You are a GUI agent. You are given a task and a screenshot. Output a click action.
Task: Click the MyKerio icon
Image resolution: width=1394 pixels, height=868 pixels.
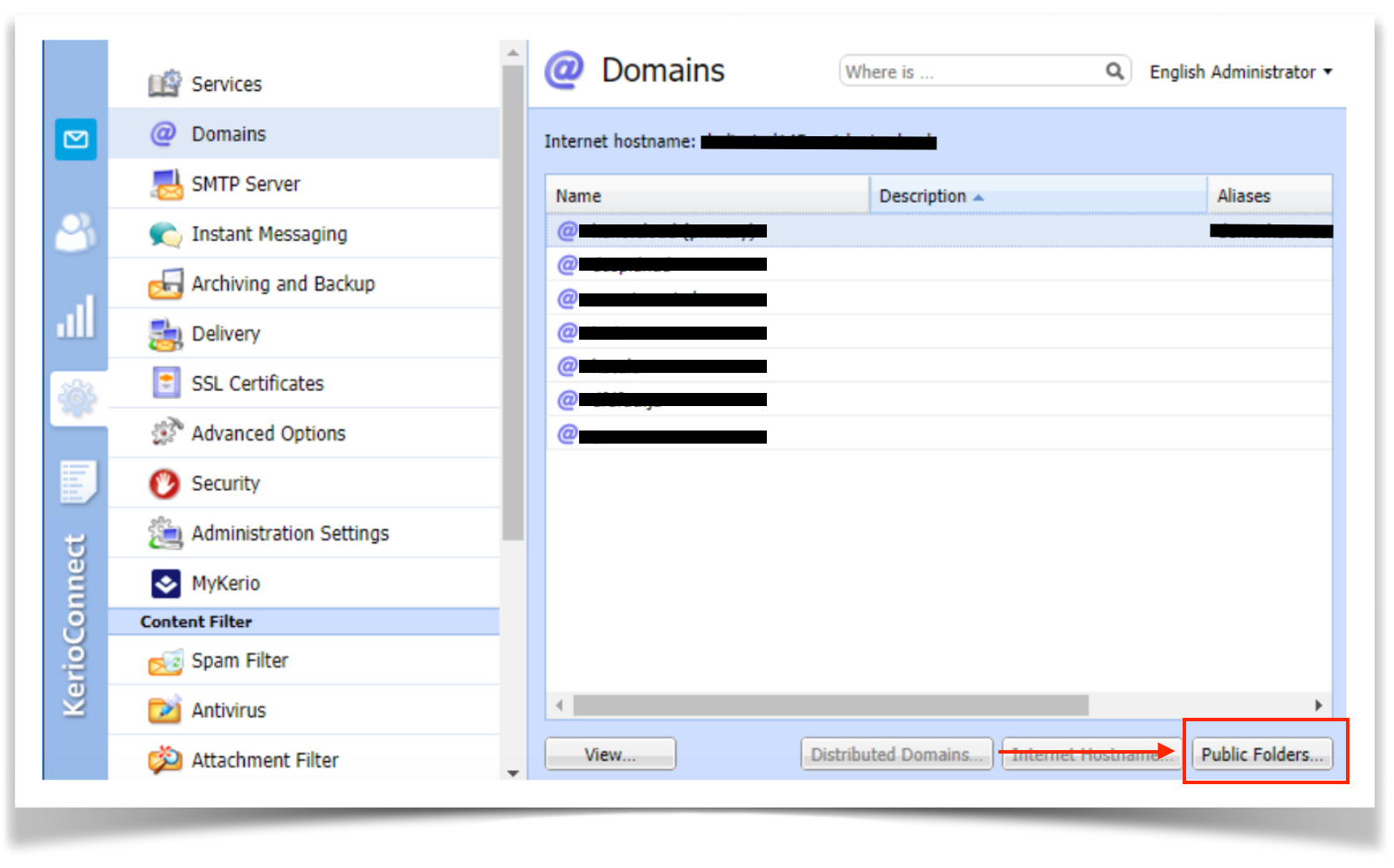tap(166, 583)
